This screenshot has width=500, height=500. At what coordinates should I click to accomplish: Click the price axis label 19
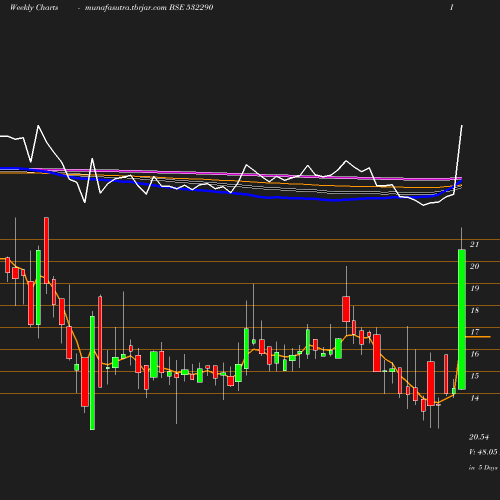[x=475, y=288]
